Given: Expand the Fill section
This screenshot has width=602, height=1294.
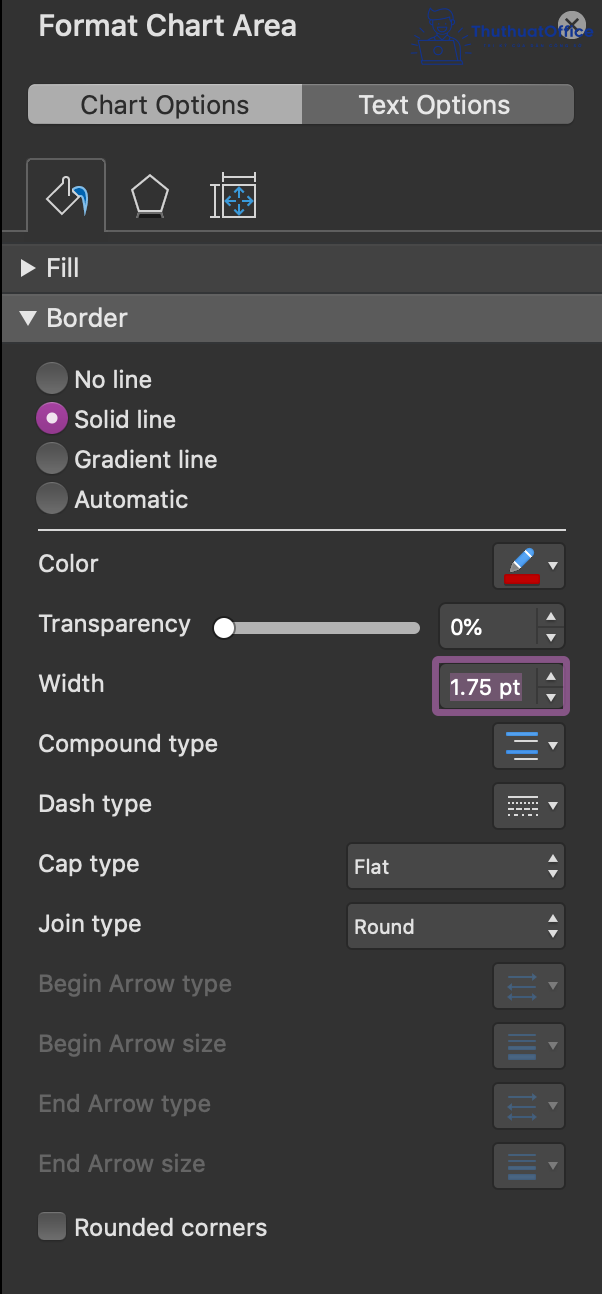Looking at the screenshot, I should [28, 268].
